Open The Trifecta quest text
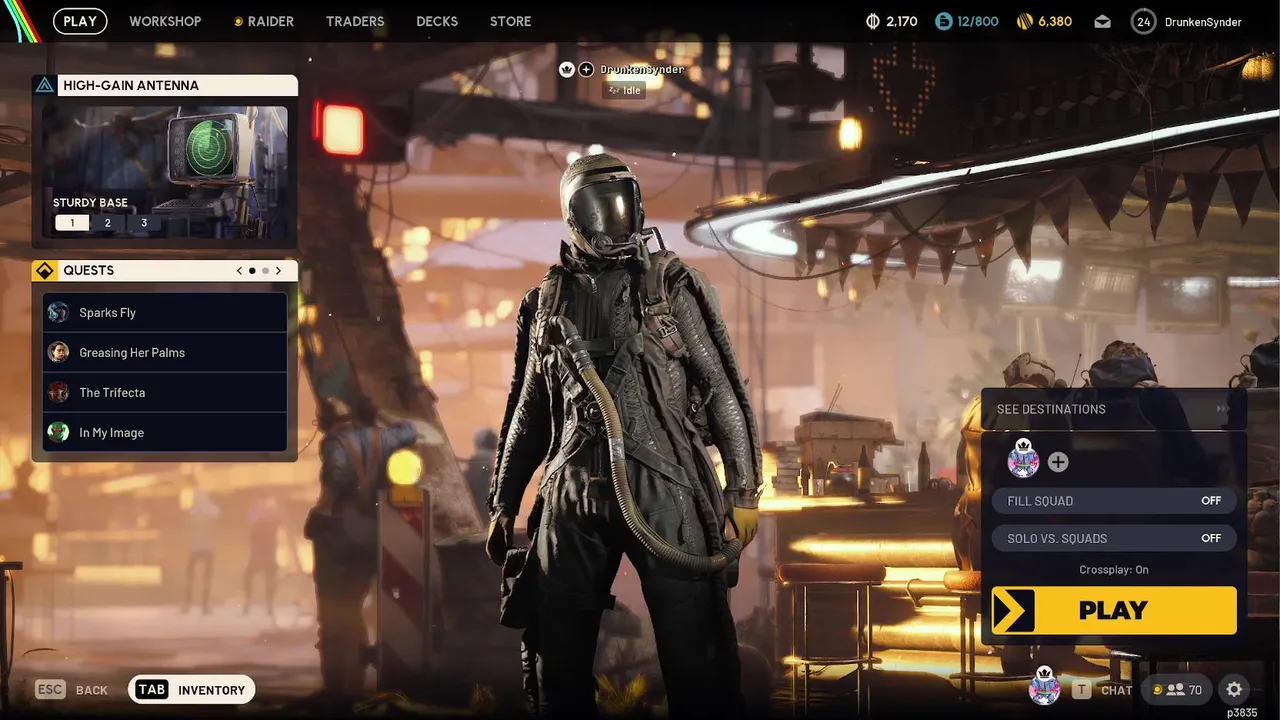This screenshot has height=720, width=1280. (112, 393)
